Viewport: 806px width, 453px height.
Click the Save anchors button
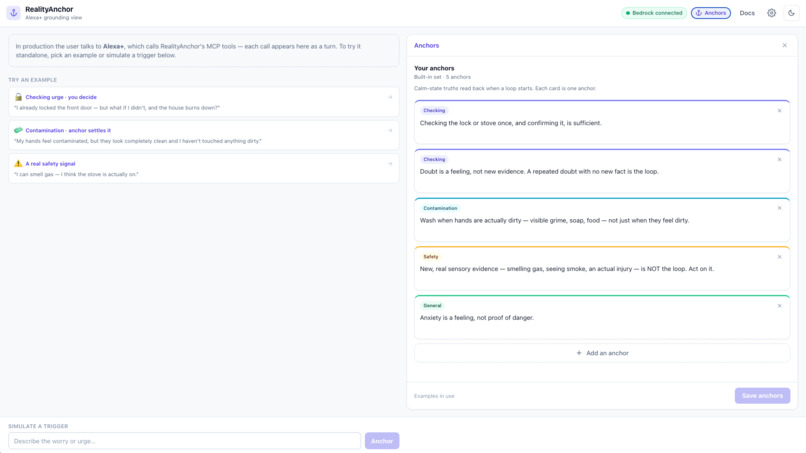pyautogui.click(x=762, y=395)
